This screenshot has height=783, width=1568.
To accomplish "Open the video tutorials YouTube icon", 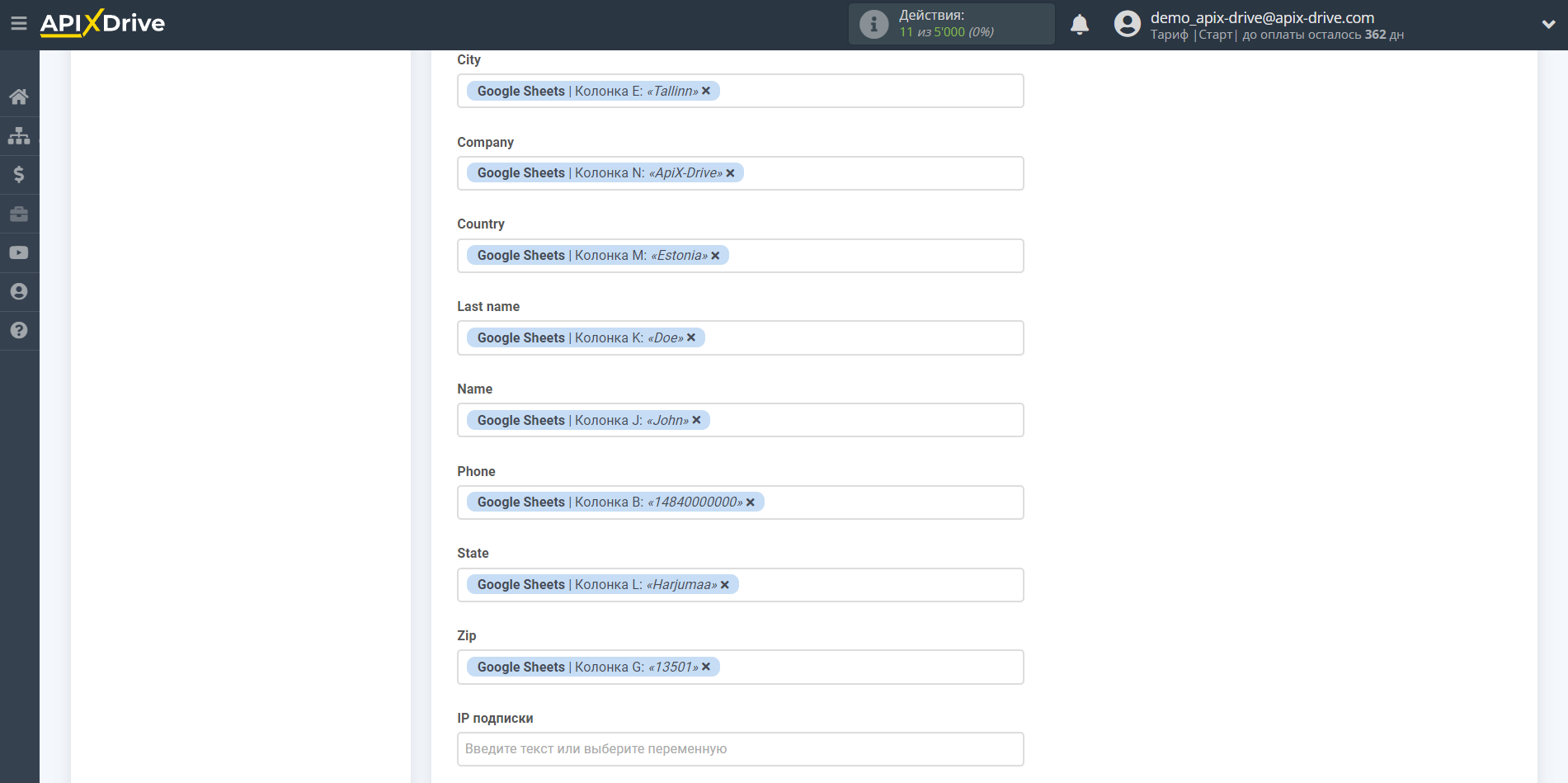I will coord(19,252).
